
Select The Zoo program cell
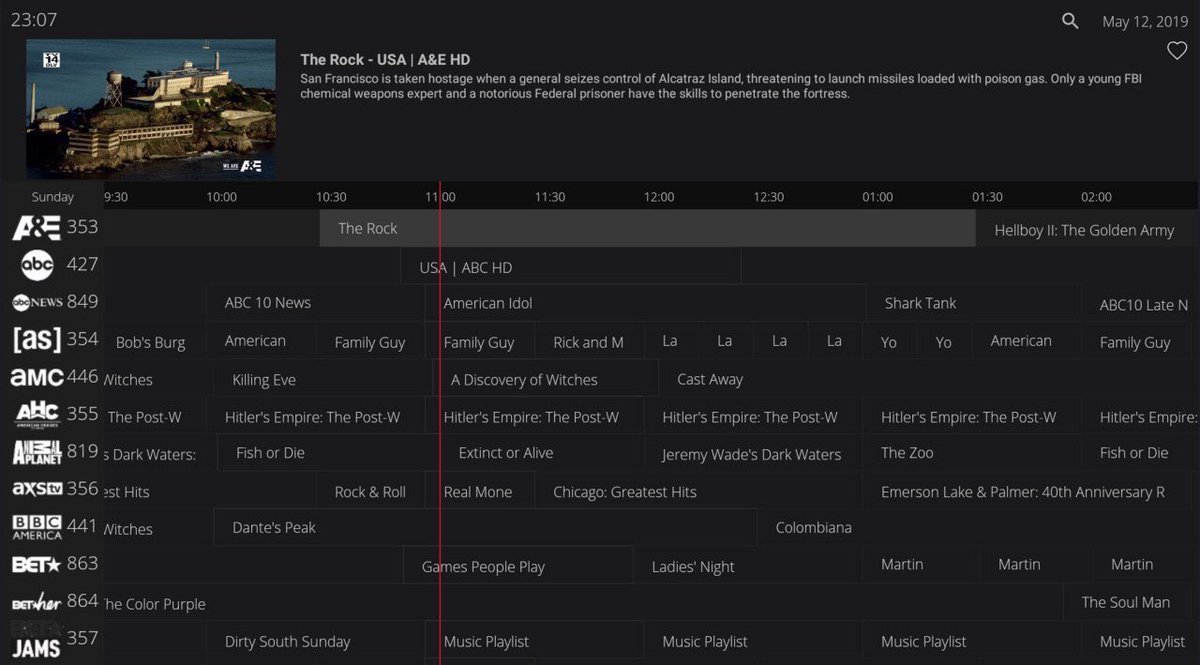(972, 453)
